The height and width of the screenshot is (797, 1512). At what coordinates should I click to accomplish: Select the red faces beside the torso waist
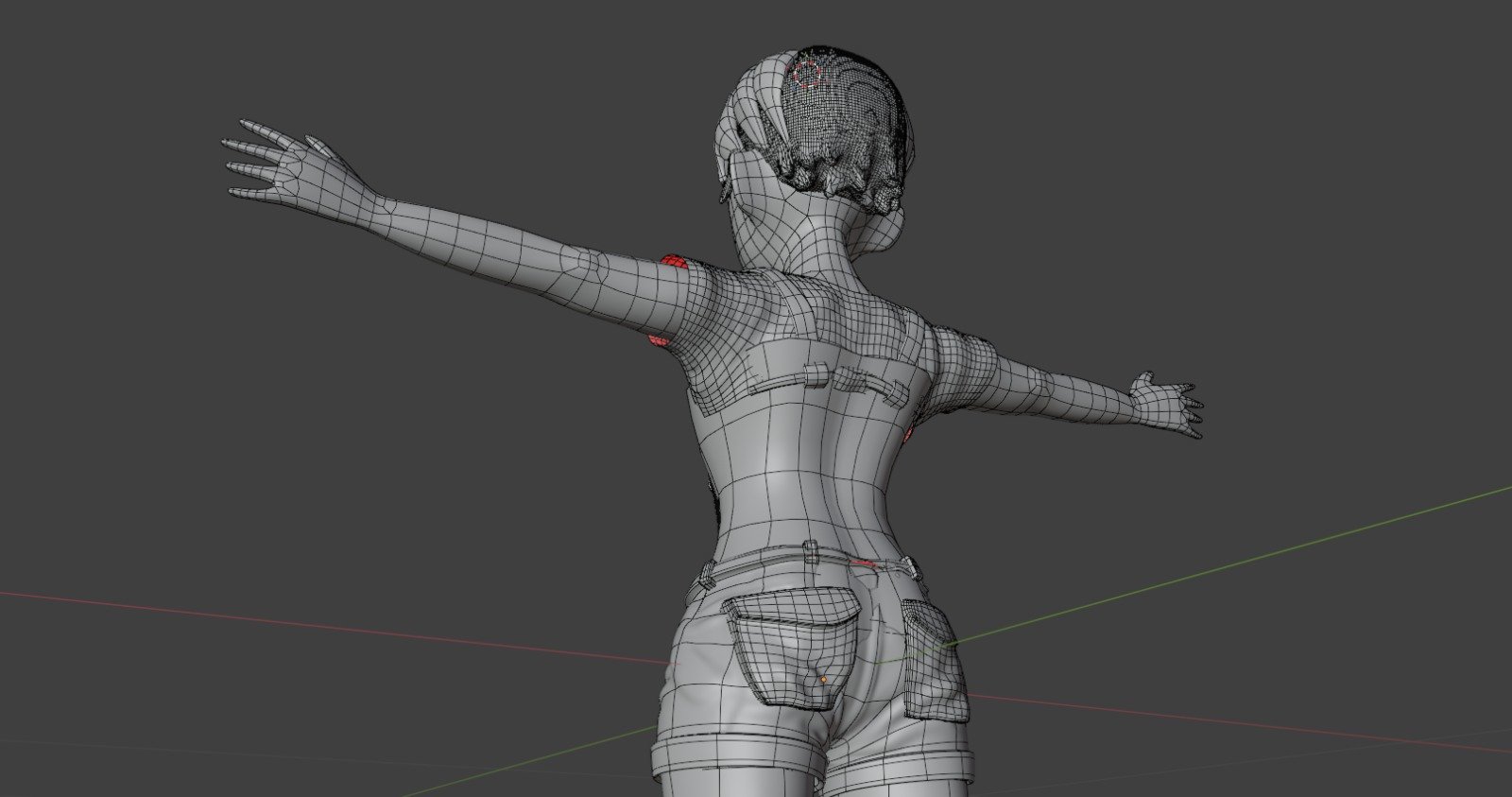pyautogui.click(x=909, y=436)
